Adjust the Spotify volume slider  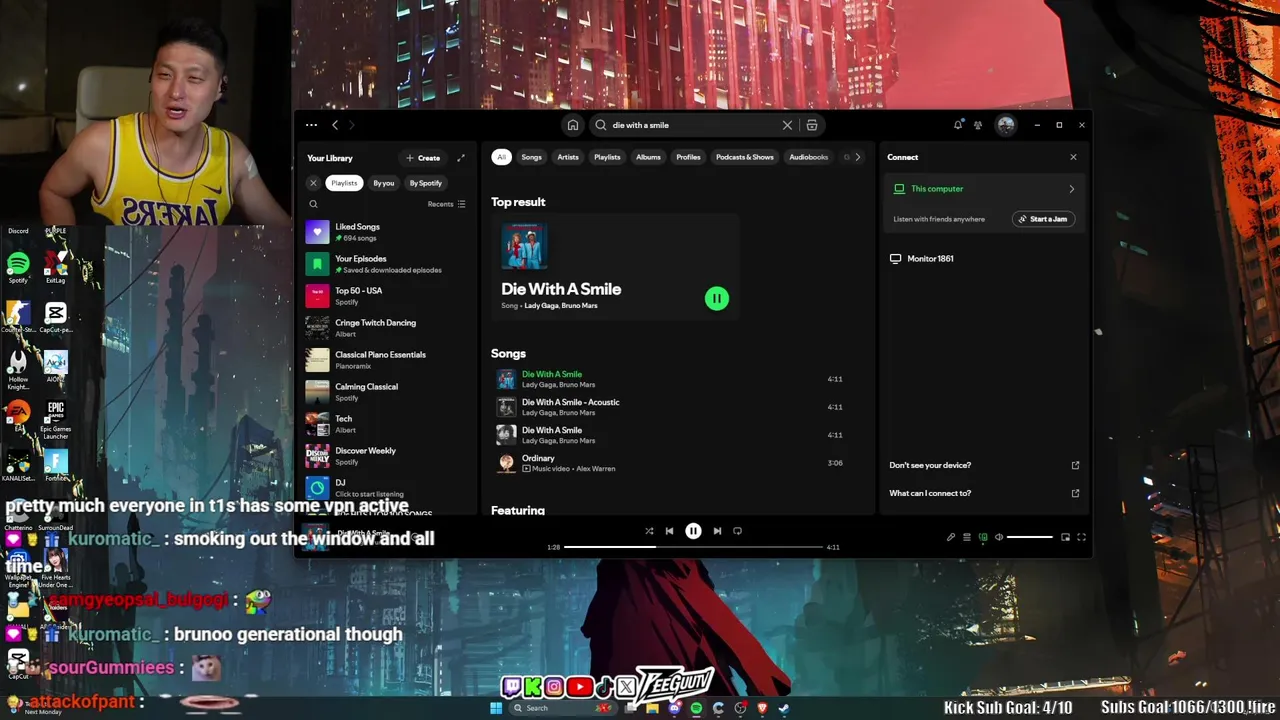point(1030,537)
